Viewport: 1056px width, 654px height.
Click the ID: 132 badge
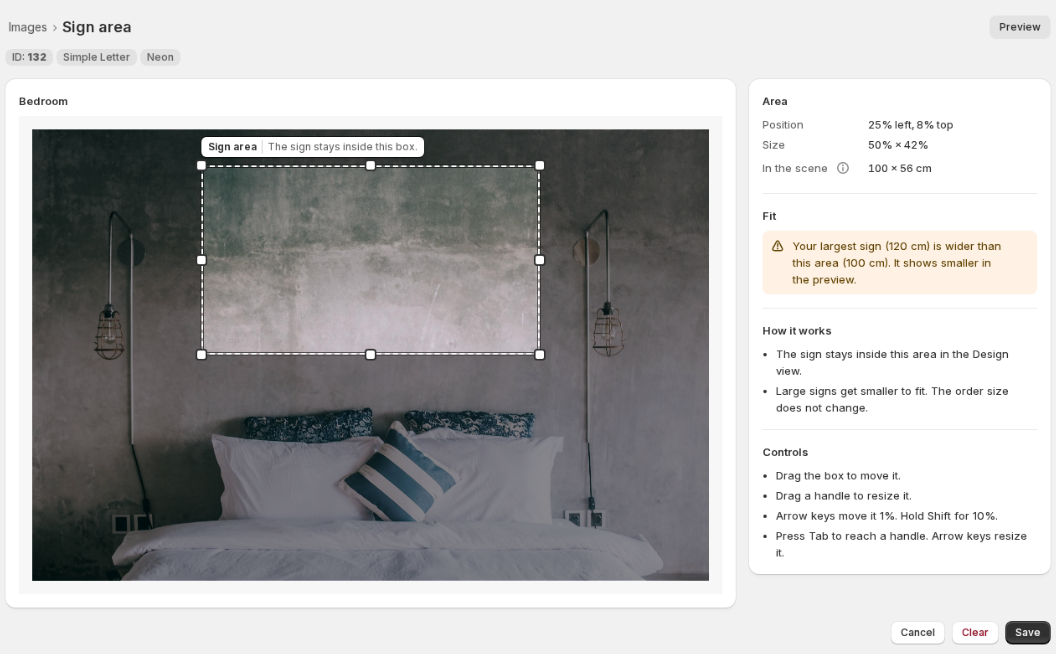click(29, 57)
